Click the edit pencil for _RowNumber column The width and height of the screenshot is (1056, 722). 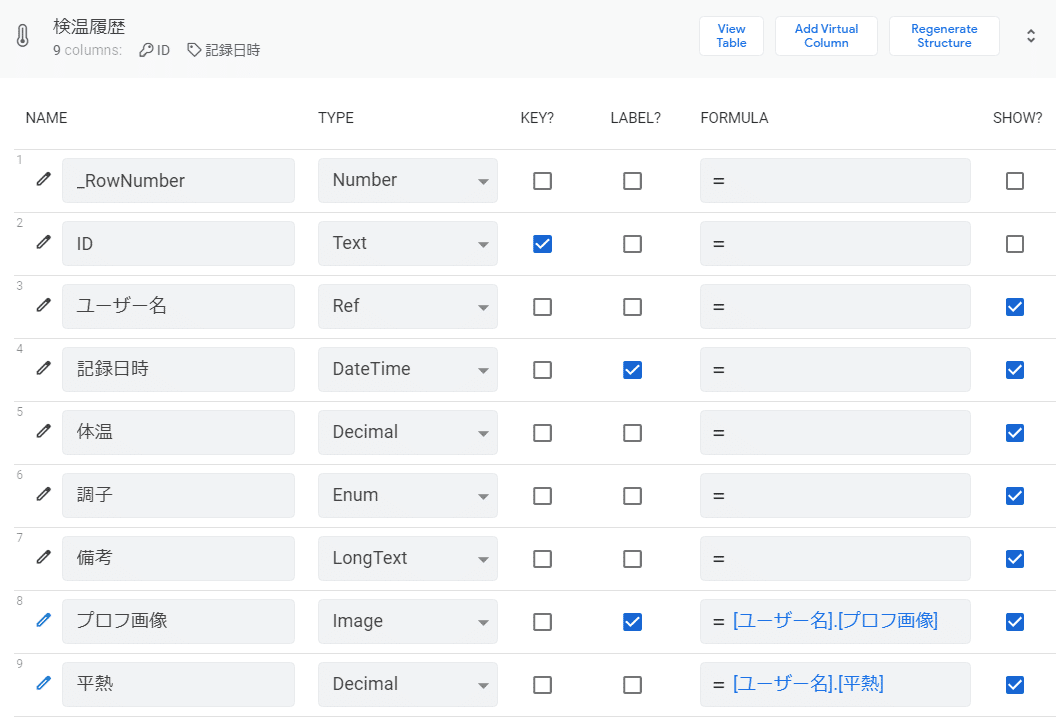coord(43,180)
